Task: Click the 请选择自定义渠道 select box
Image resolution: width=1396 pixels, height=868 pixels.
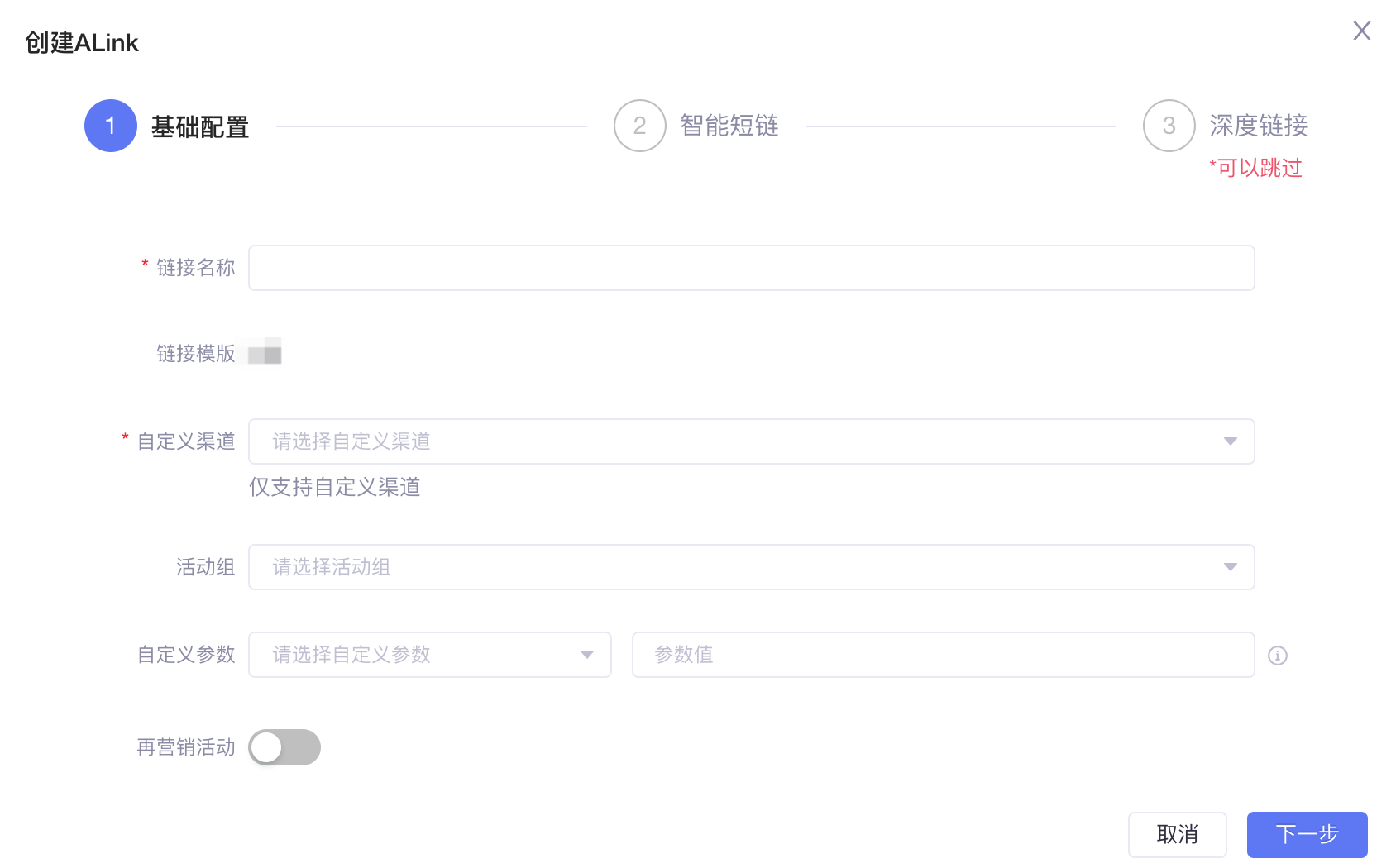Action: pyautogui.click(x=752, y=441)
